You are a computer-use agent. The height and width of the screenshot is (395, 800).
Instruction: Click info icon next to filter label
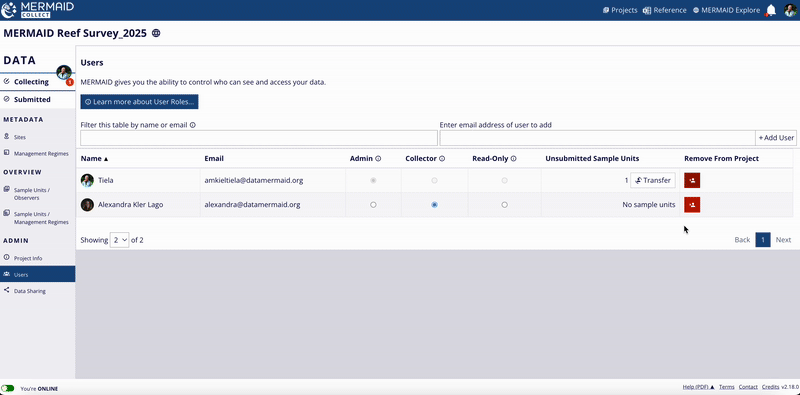[193, 125]
